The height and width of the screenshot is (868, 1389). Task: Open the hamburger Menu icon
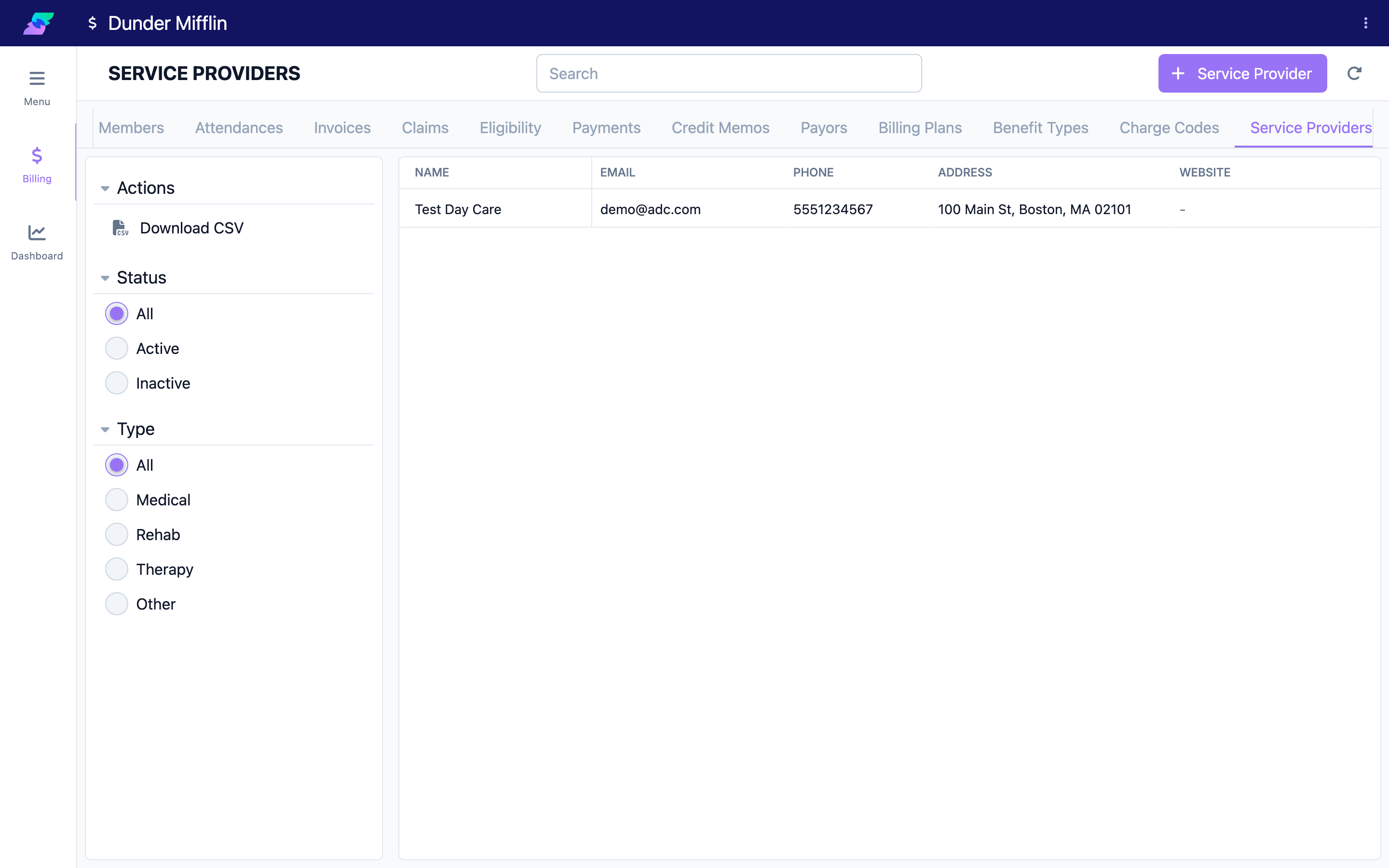(x=37, y=78)
